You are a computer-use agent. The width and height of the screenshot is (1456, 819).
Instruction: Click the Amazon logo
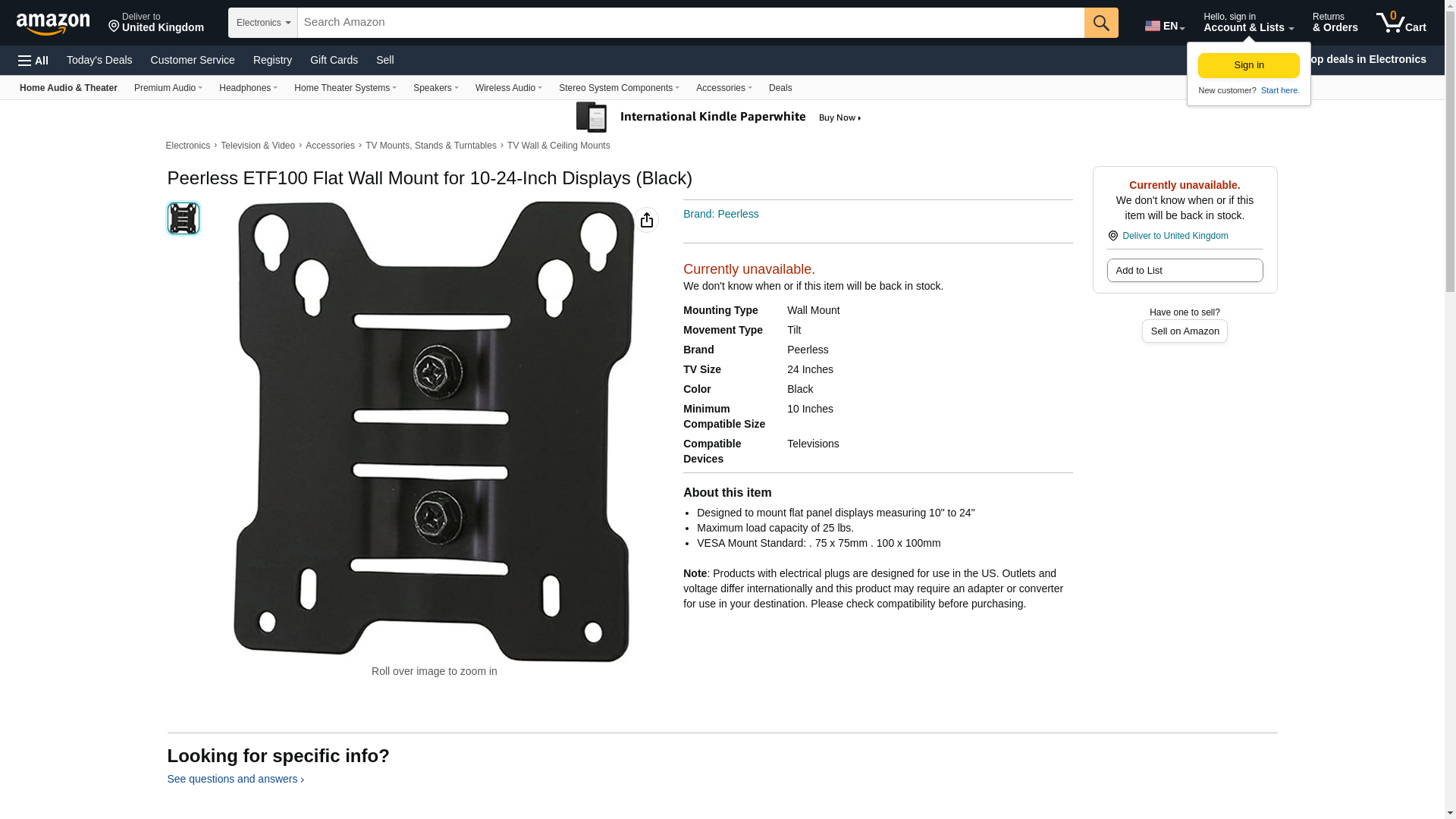(53, 24)
